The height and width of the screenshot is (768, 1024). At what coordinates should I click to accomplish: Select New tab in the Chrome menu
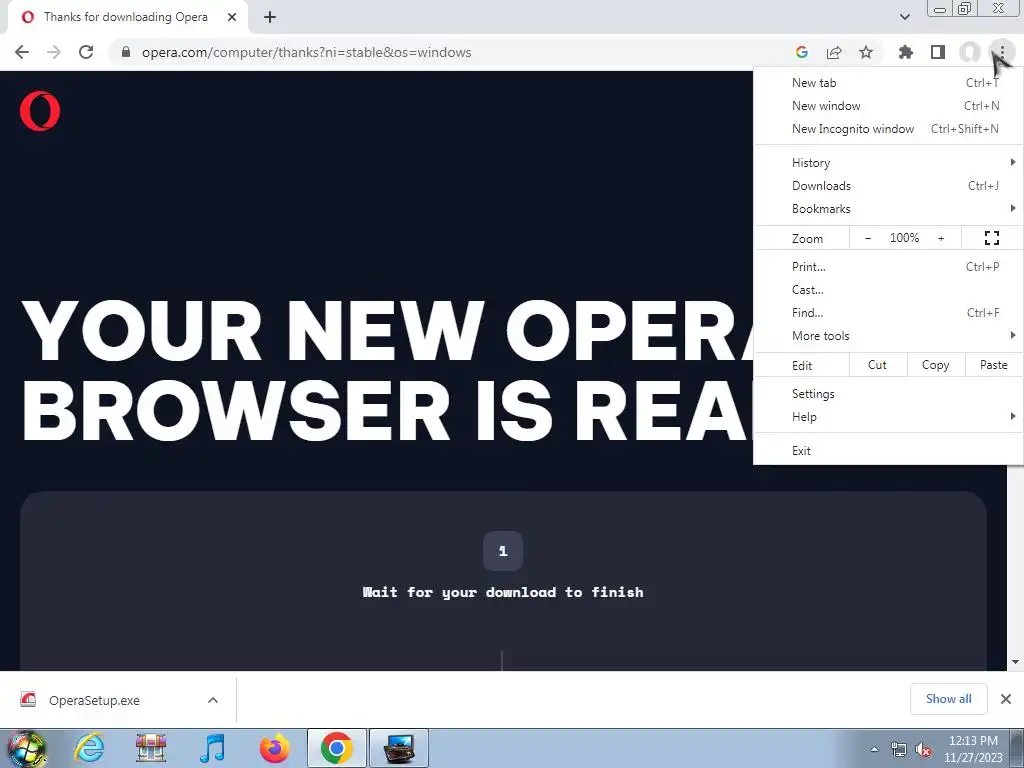[x=888, y=83]
